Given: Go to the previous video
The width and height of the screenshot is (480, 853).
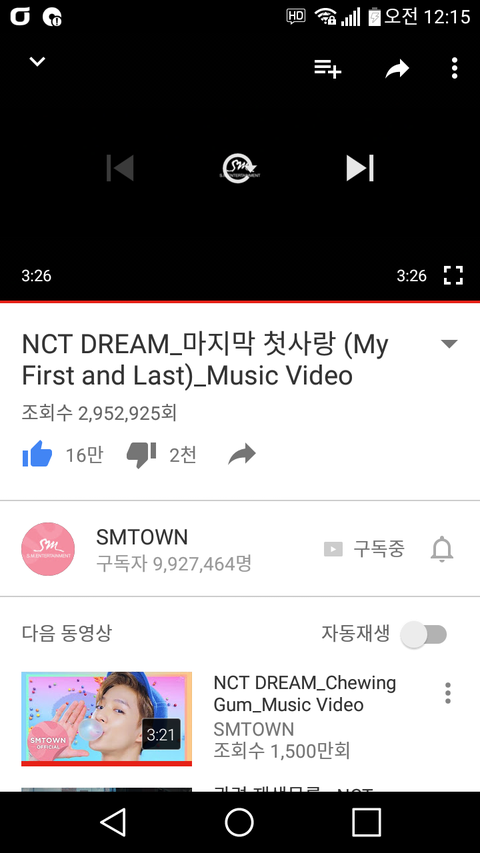Looking at the screenshot, I should click(x=120, y=168).
